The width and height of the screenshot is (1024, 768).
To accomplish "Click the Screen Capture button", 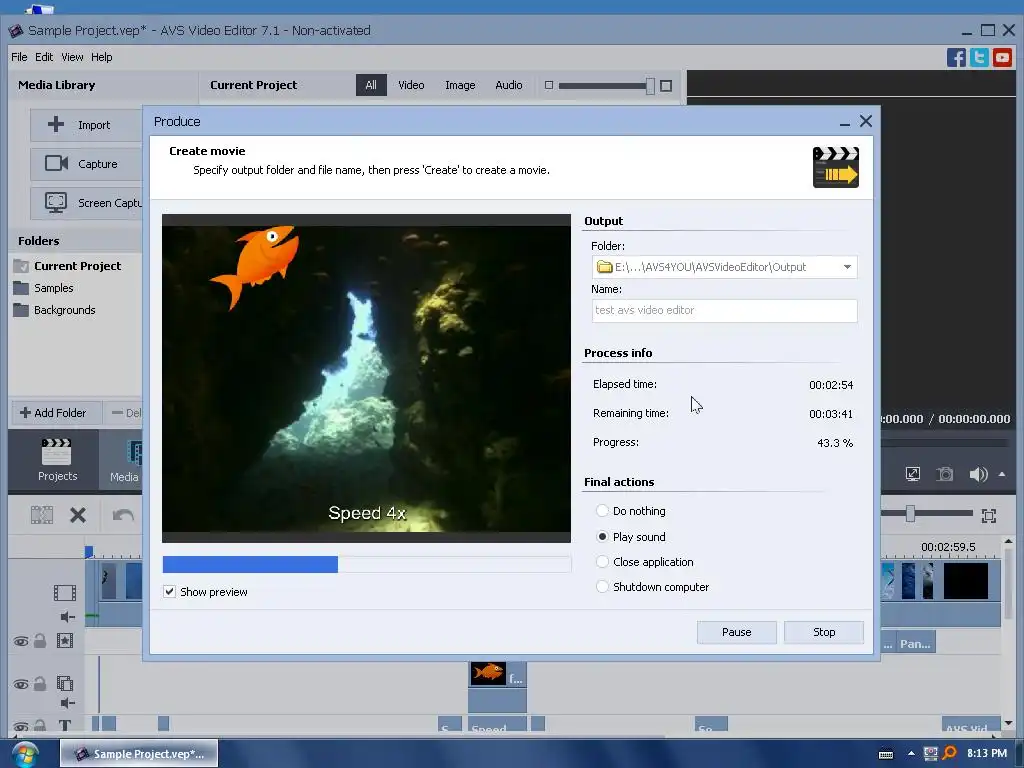I will pos(86,203).
